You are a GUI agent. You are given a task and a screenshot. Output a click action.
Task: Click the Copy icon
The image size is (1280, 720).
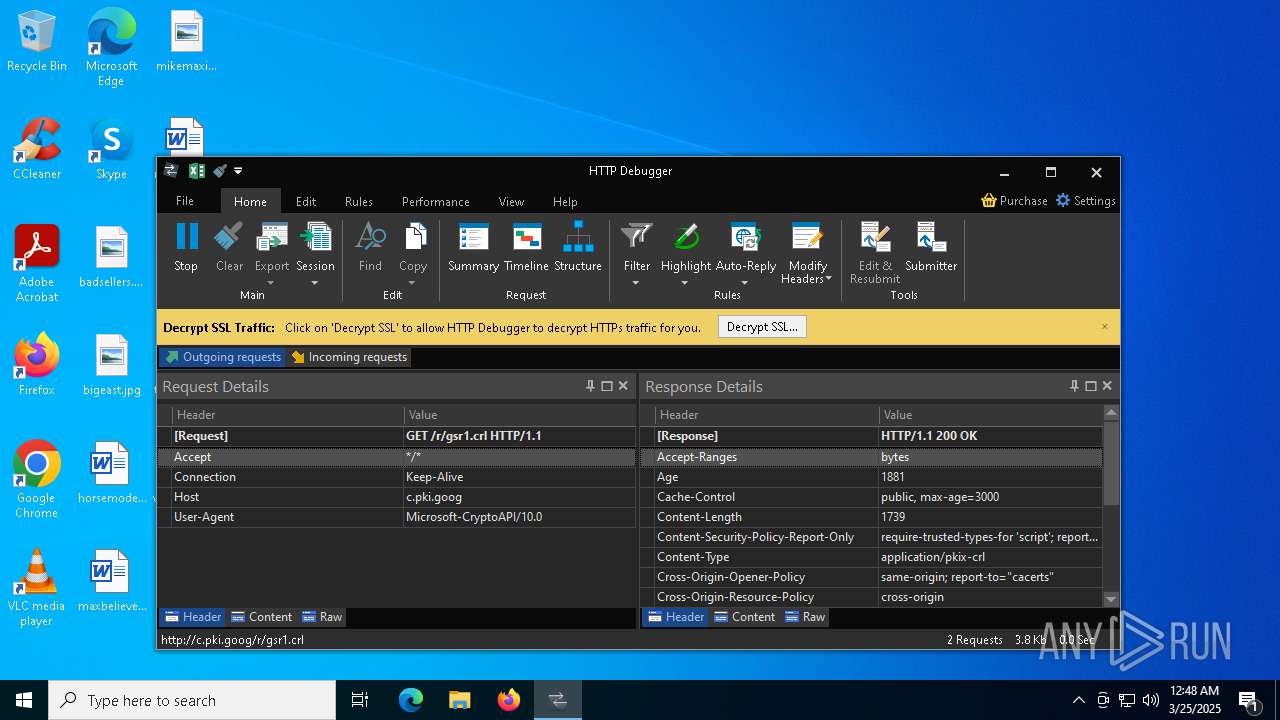(413, 236)
